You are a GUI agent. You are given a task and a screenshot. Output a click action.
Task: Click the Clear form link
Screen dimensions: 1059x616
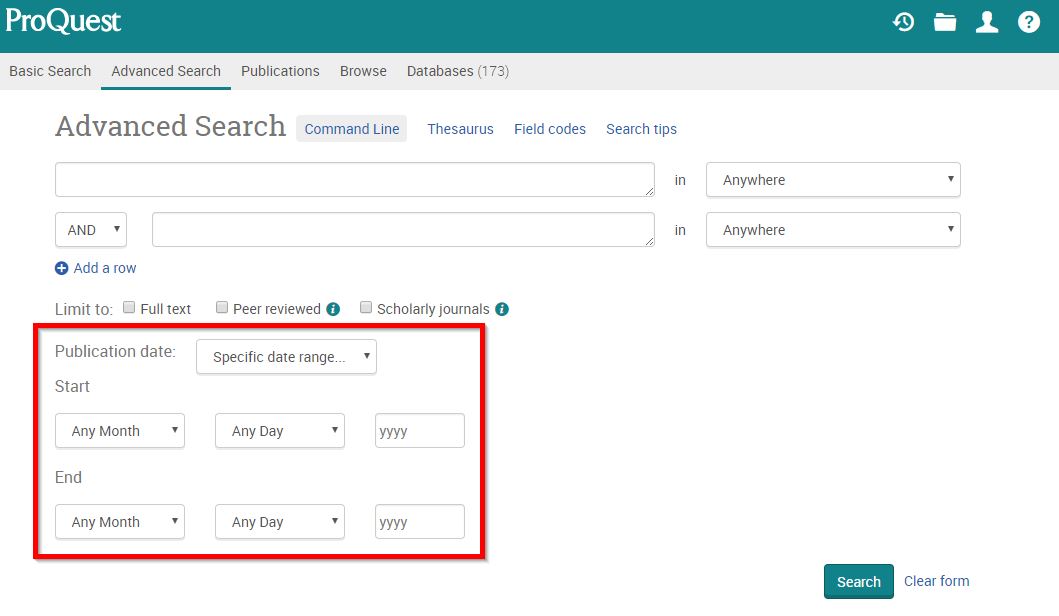point(936,581)
